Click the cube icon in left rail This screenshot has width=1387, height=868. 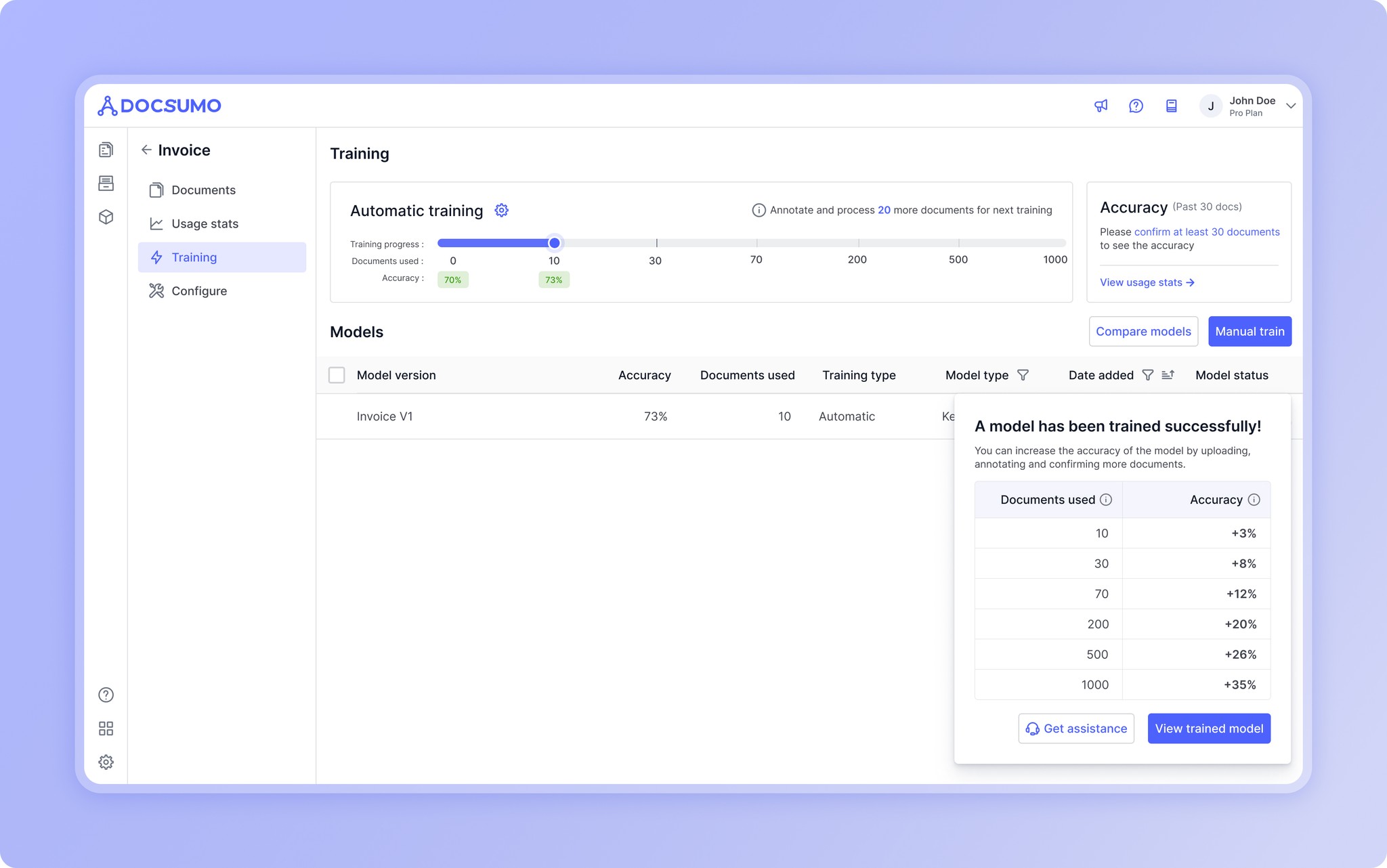point(106,217)
